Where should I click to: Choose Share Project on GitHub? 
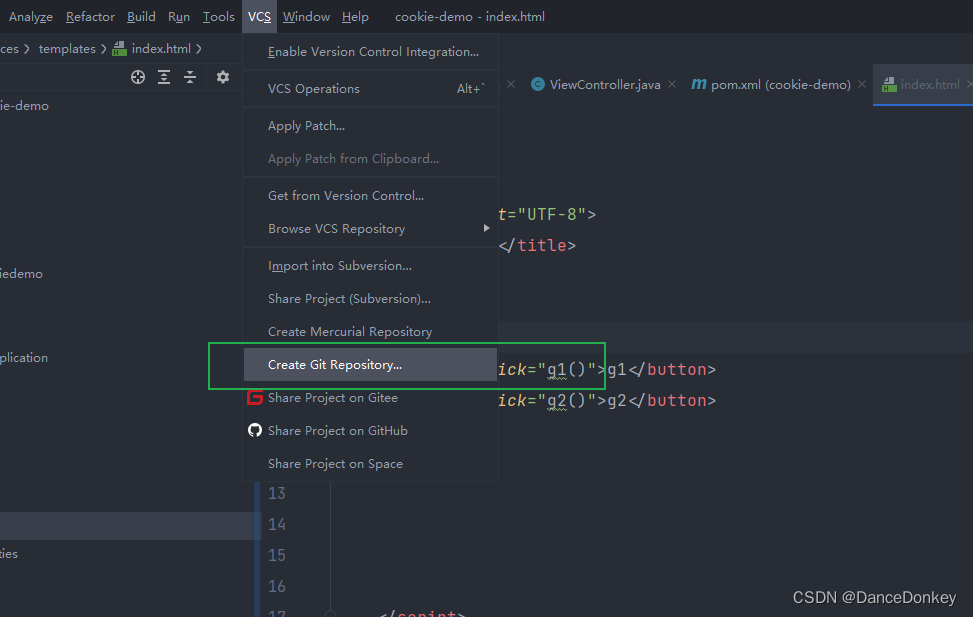click(x=370, y=430)
